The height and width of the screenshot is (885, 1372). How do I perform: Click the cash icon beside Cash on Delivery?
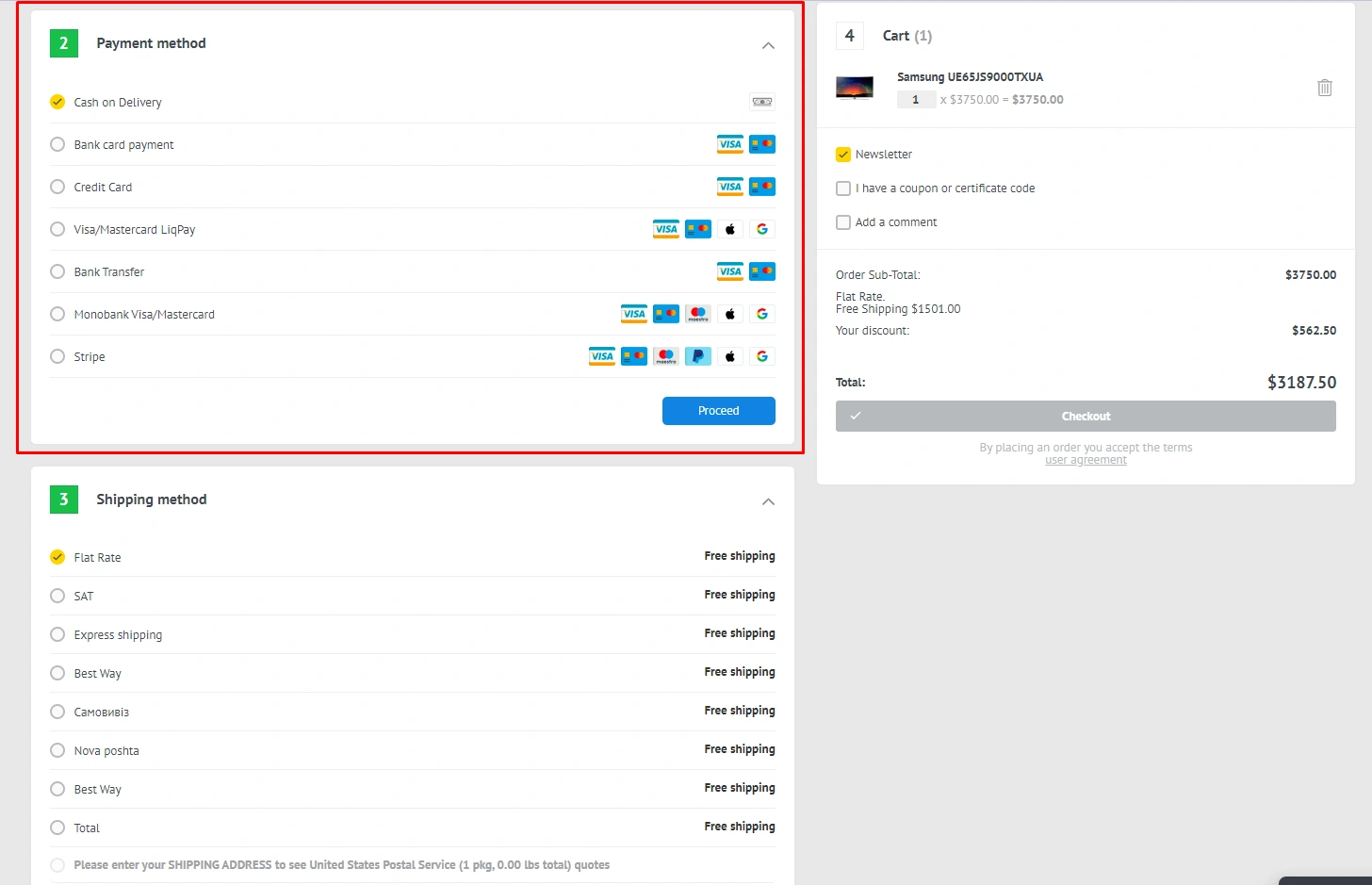(x=761, y=102)
